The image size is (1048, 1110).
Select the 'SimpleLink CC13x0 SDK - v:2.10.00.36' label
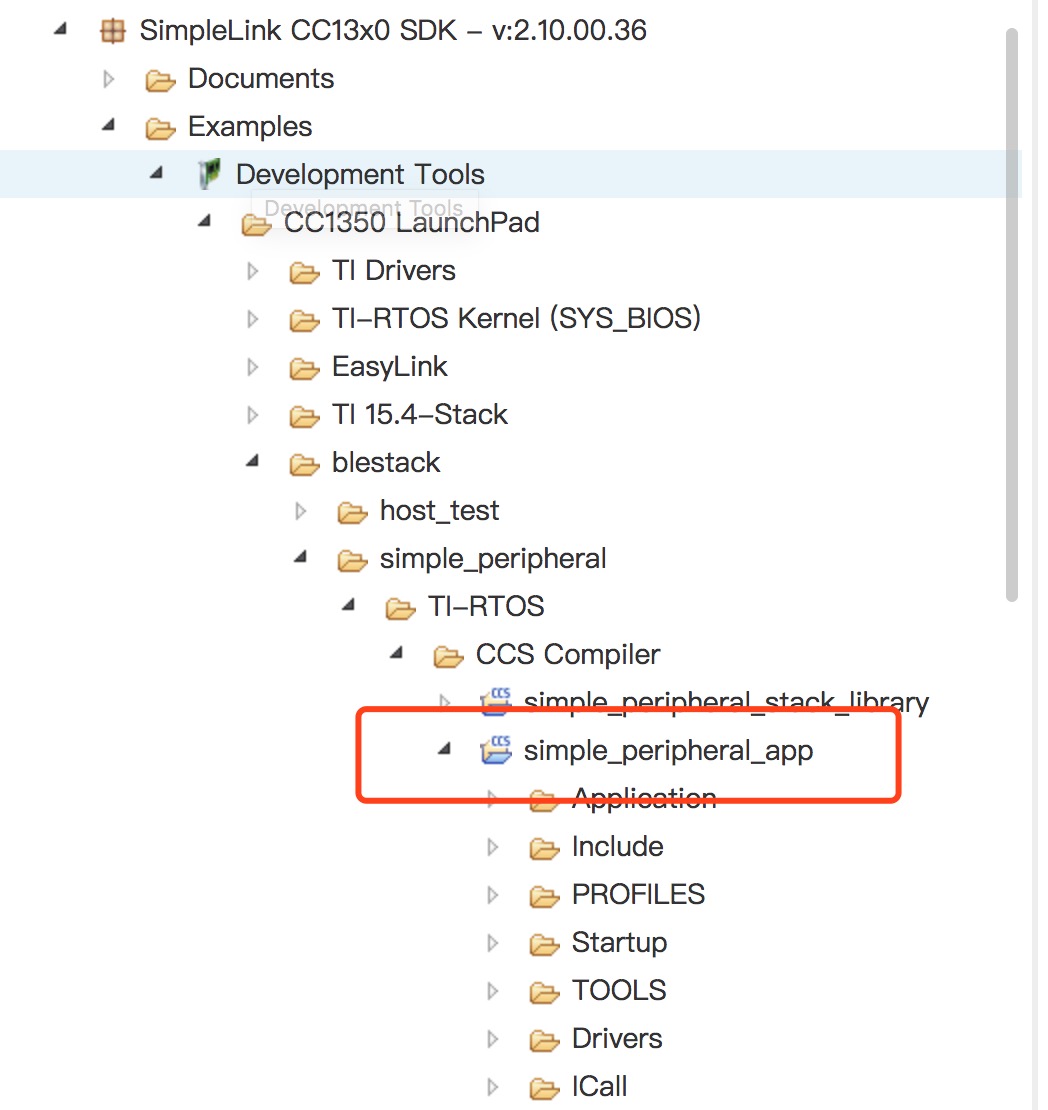393,30
